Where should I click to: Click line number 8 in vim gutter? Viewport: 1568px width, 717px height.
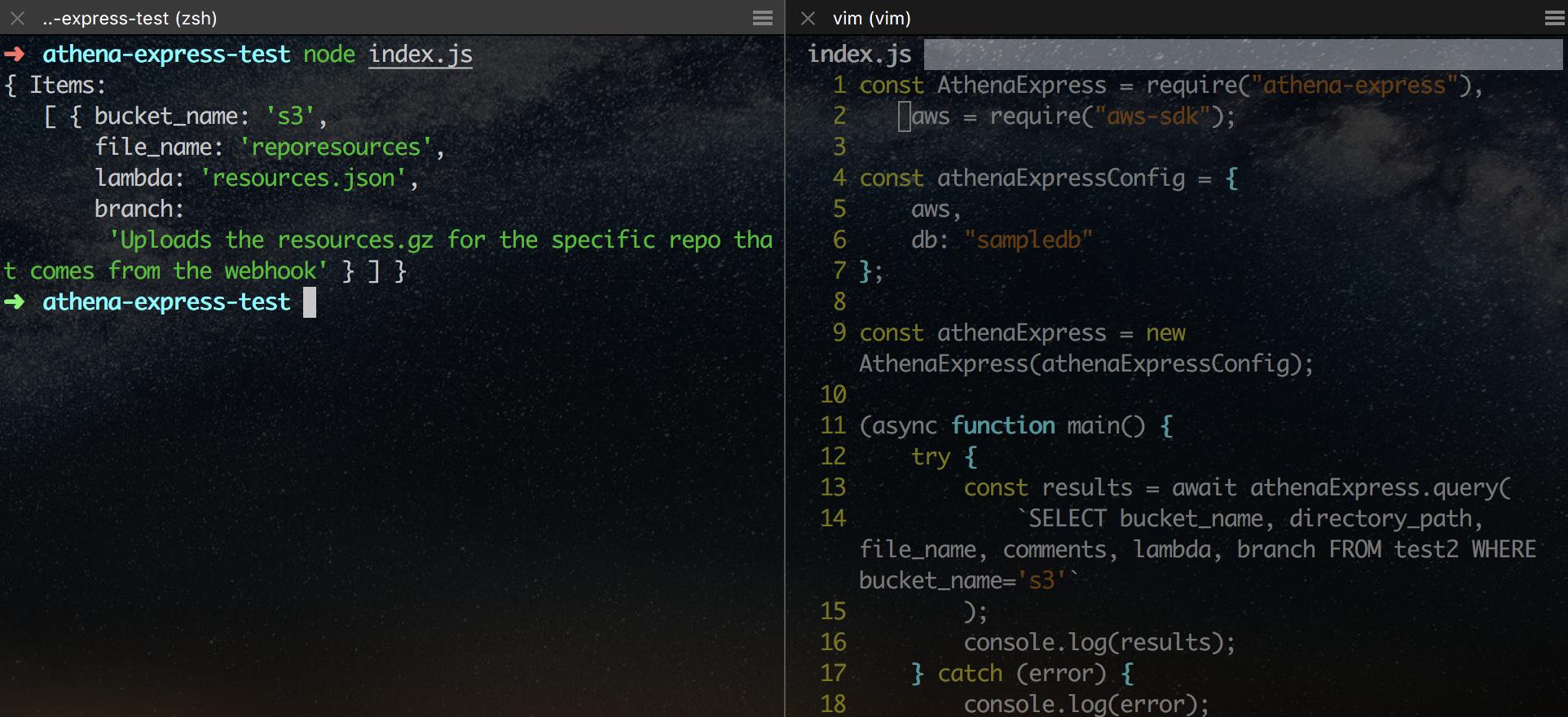pyautogui.click(x=839, y=302)
